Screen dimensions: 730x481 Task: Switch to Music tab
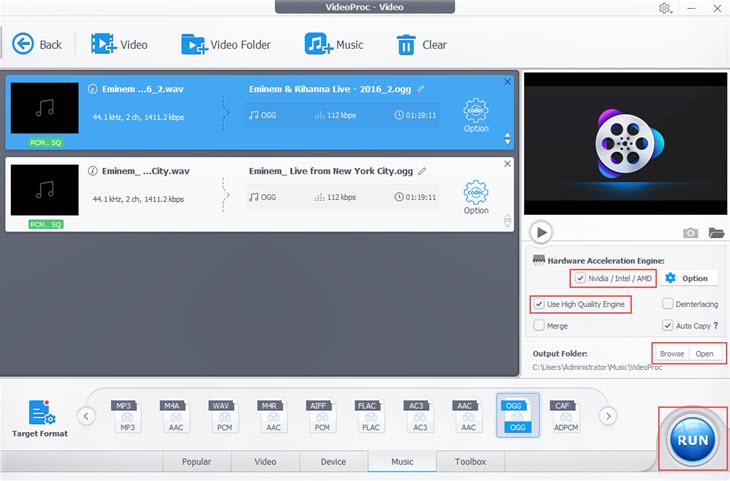pyautogui.click(x=402, y=461)
